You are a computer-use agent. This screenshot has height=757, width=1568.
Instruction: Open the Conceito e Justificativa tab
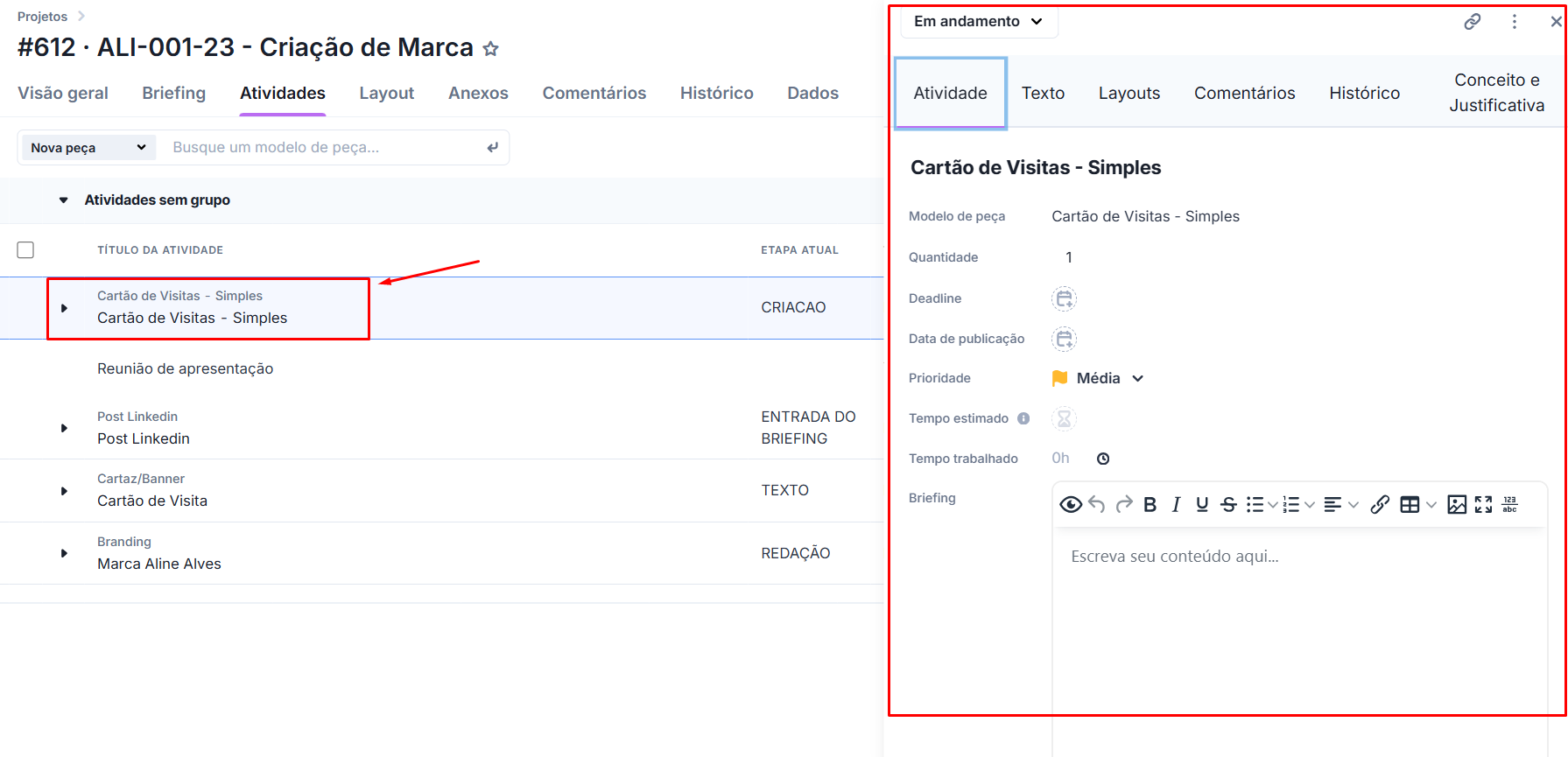1496,93
